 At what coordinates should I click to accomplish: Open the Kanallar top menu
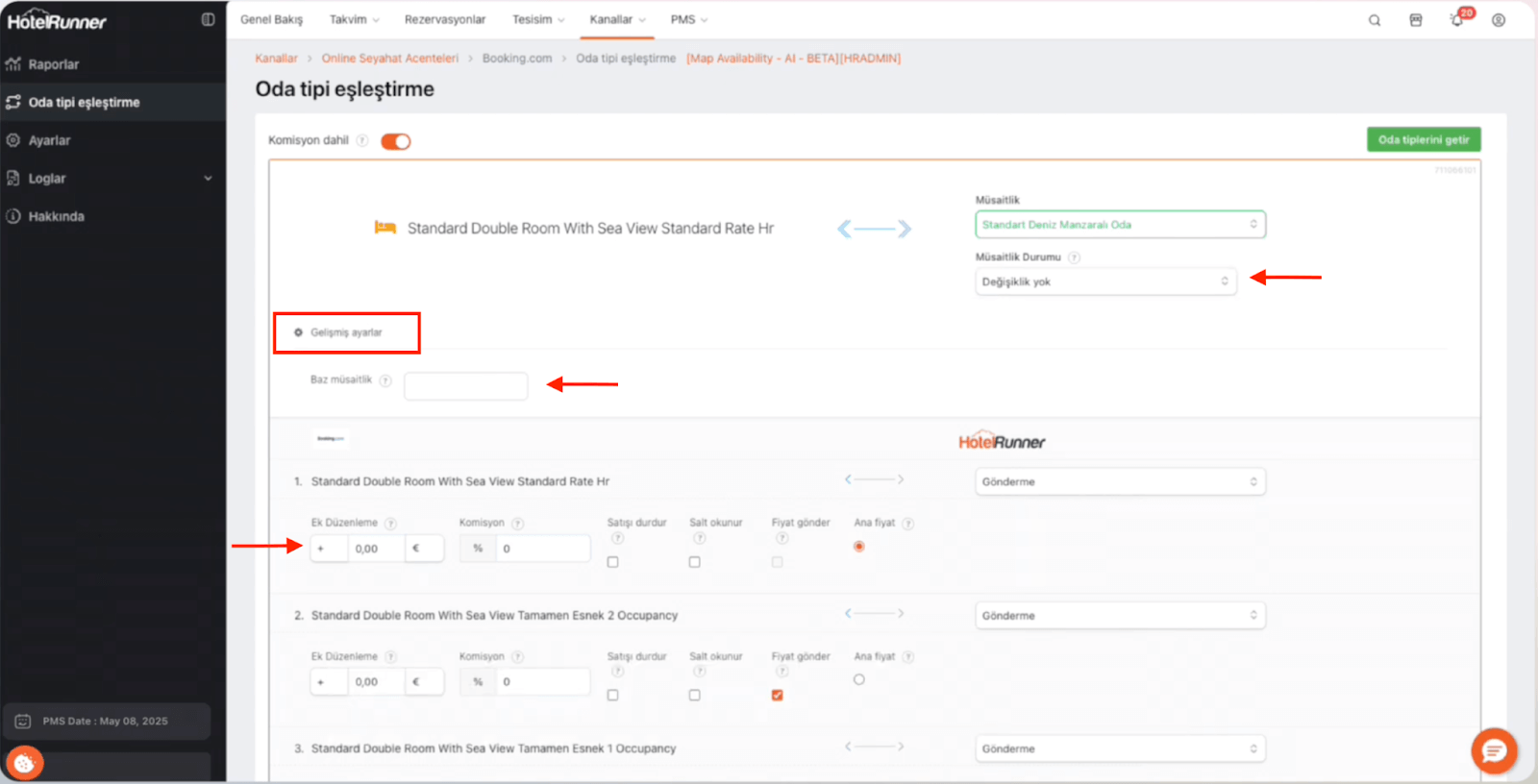click(617, 19)
